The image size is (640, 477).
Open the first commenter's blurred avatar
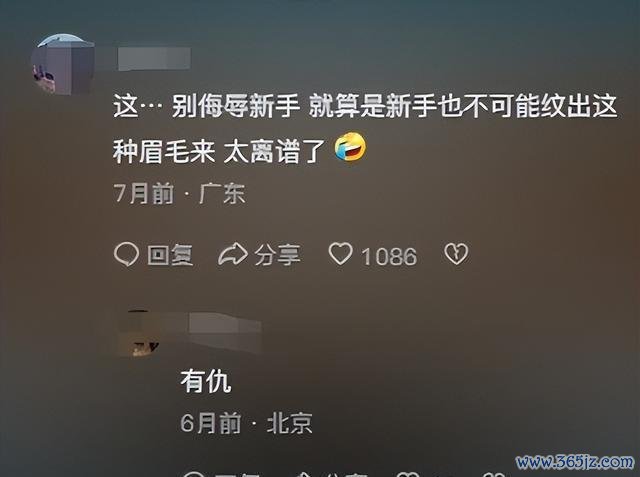coord(63,64)
